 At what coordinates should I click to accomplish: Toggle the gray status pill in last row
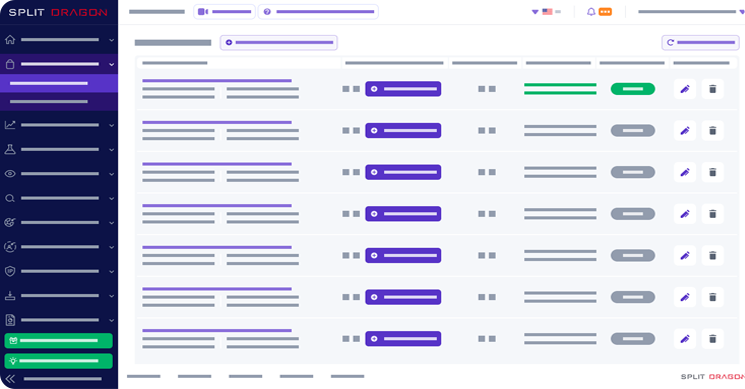tap(632, 339)
